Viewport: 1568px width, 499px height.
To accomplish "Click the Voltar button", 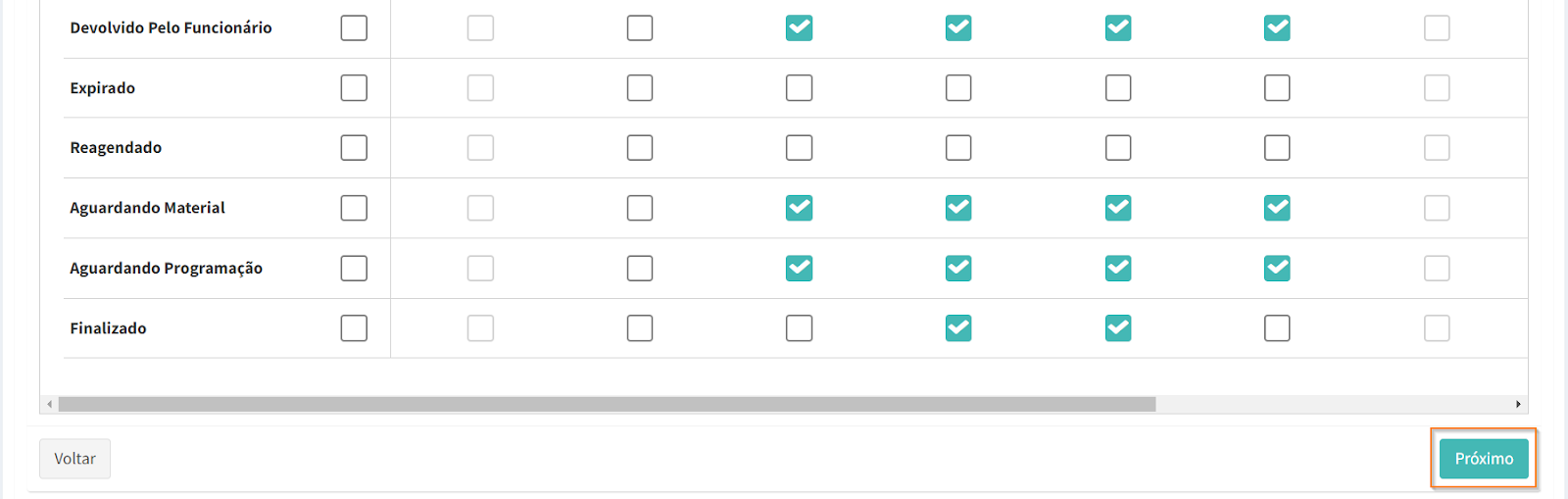I will [74, 459].
